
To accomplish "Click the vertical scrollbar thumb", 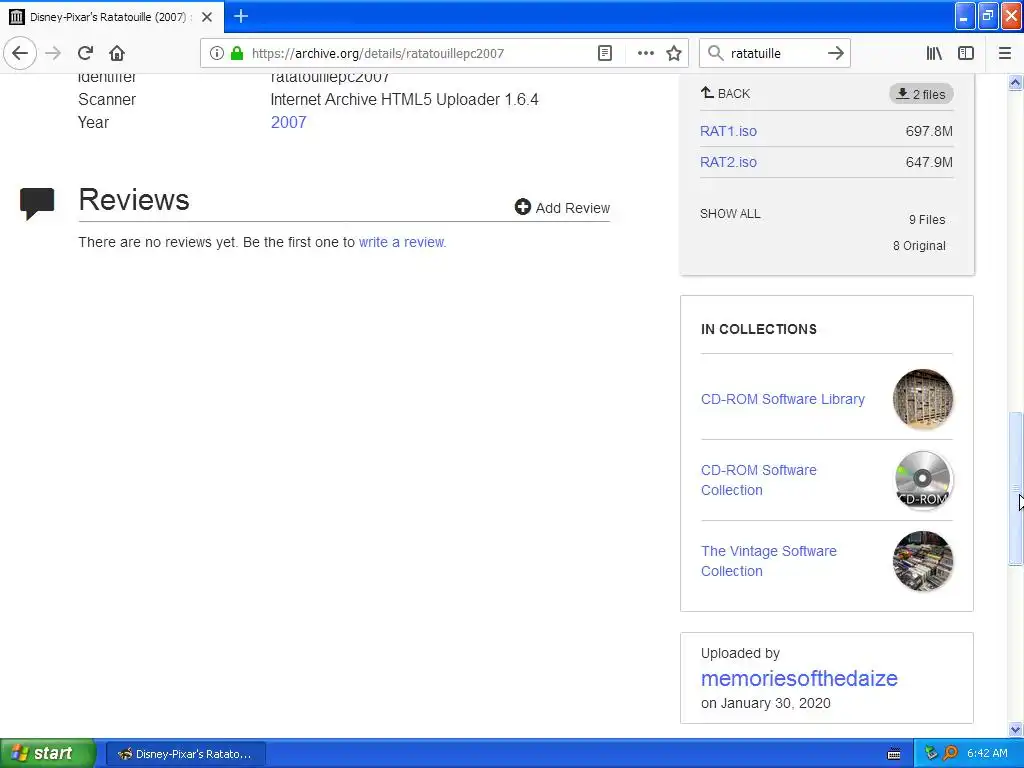I will tap(1016, 488).
